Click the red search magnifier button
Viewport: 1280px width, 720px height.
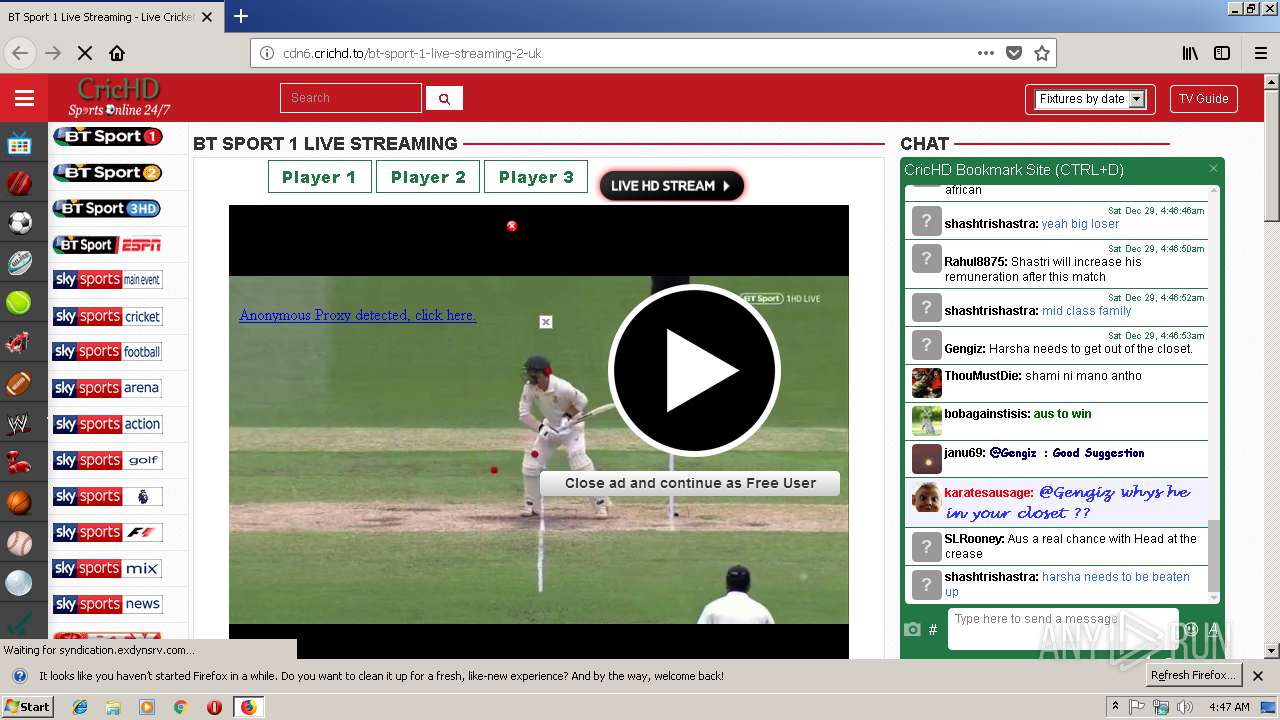point(444,98)
